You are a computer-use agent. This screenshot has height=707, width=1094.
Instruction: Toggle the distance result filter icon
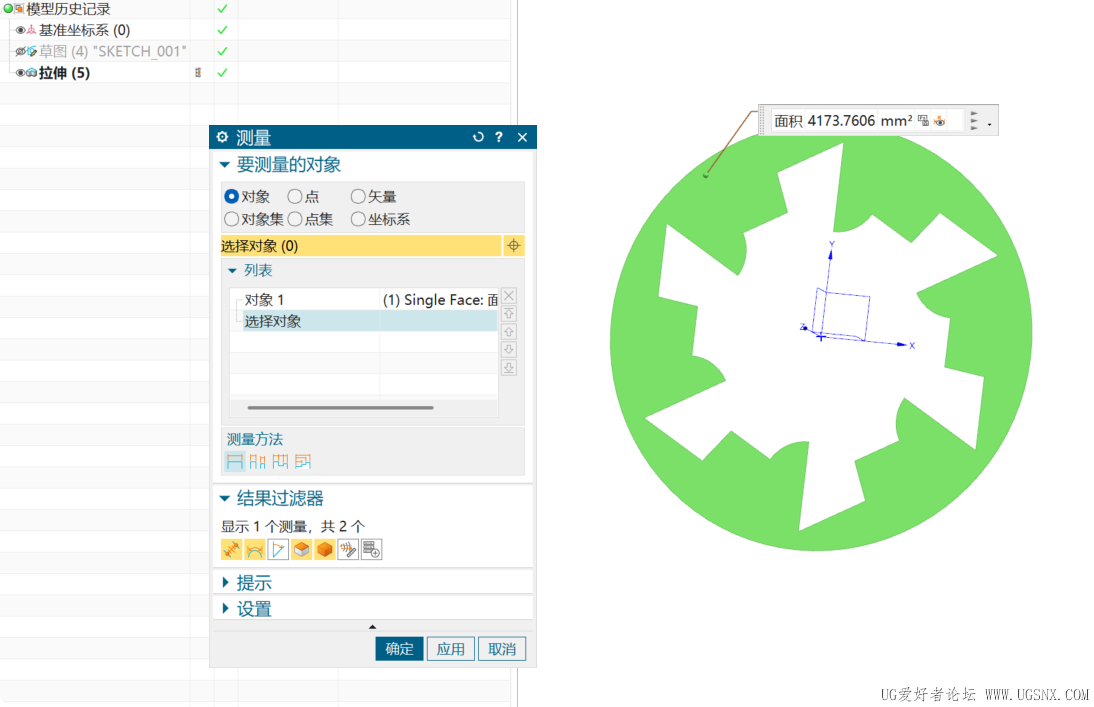(x=232, y=550)
